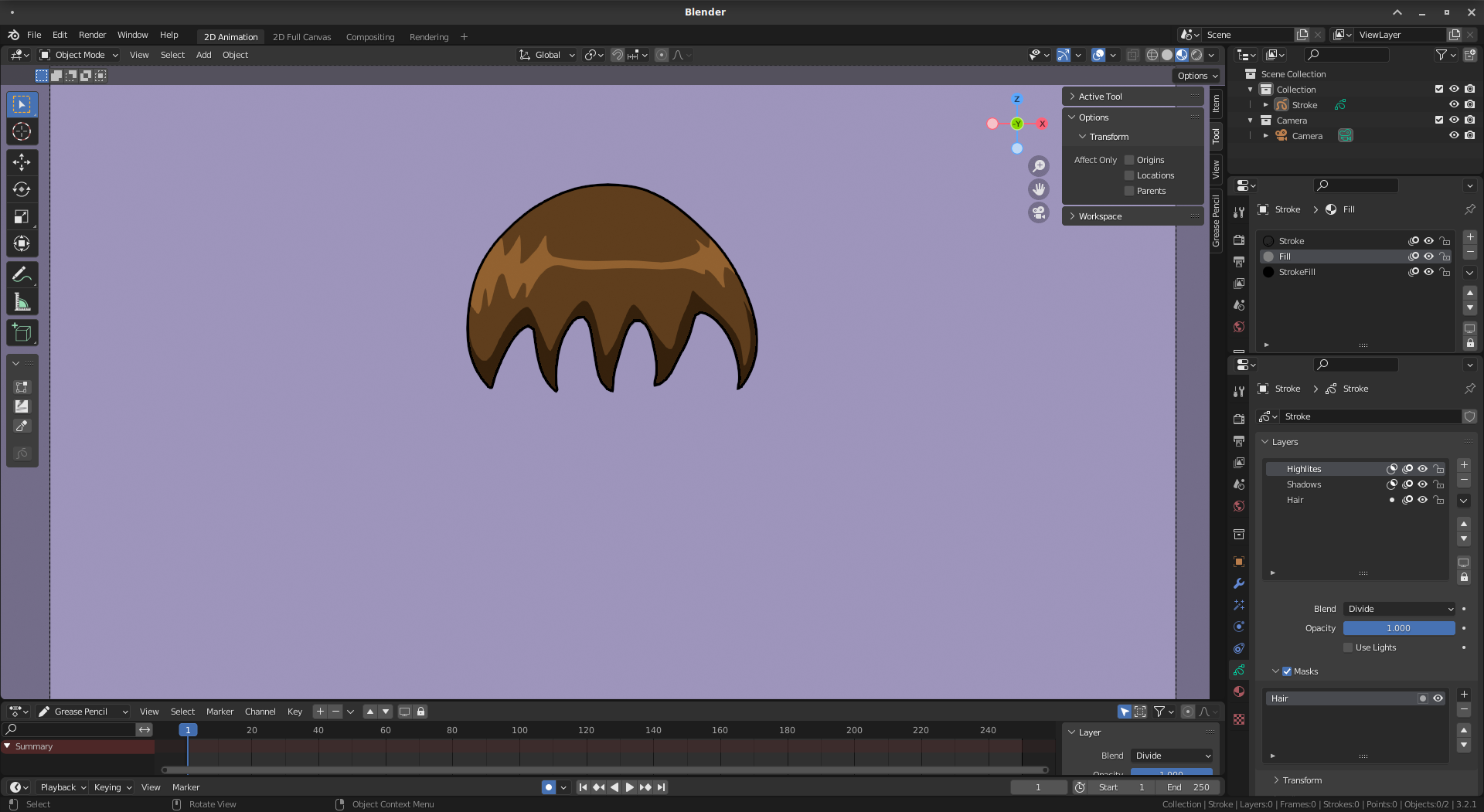Play the animation forward
The height and width of the screenshot is (812, 1484).
(629, 787)
